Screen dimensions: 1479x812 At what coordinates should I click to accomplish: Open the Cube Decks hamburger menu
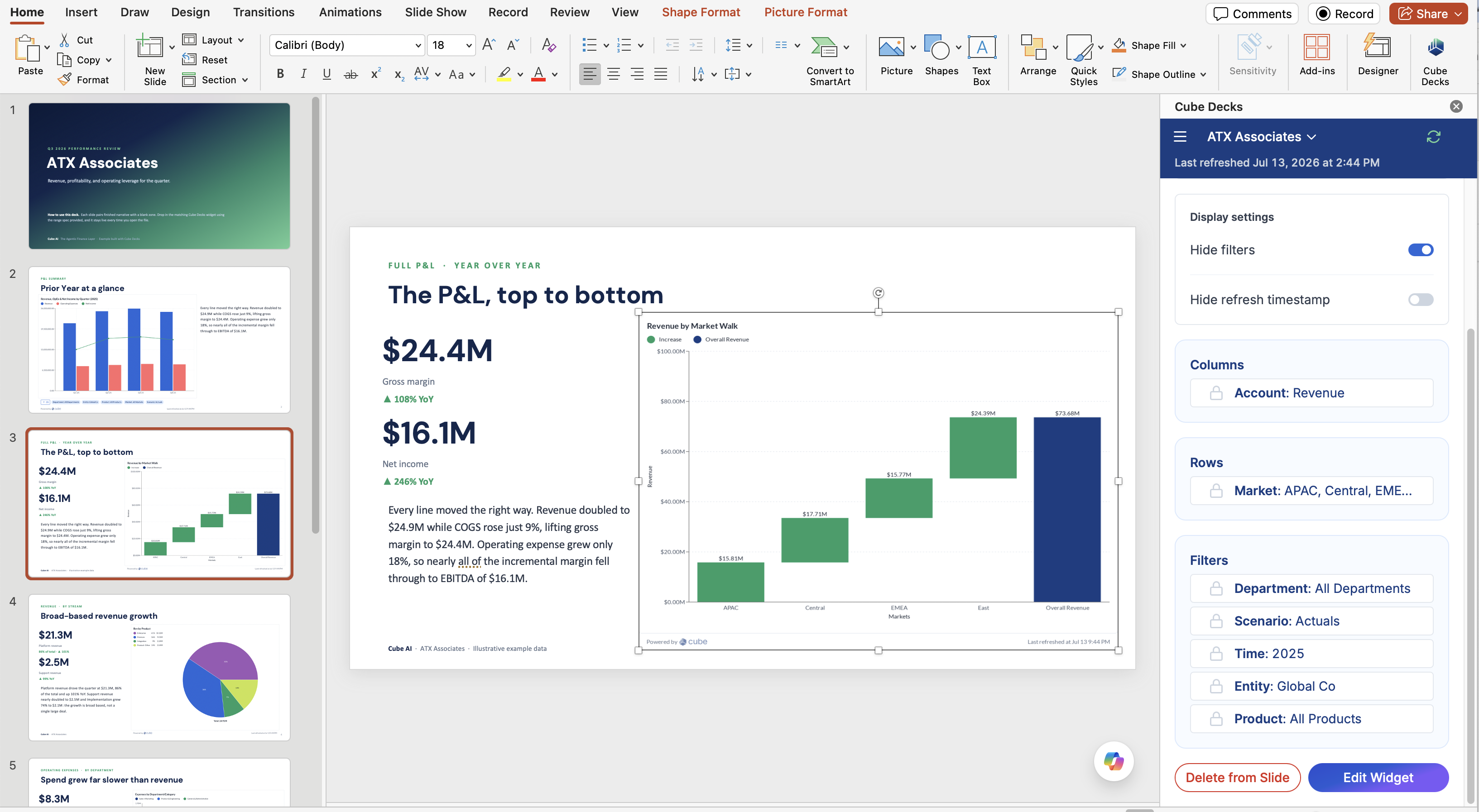coord(1180,137)
